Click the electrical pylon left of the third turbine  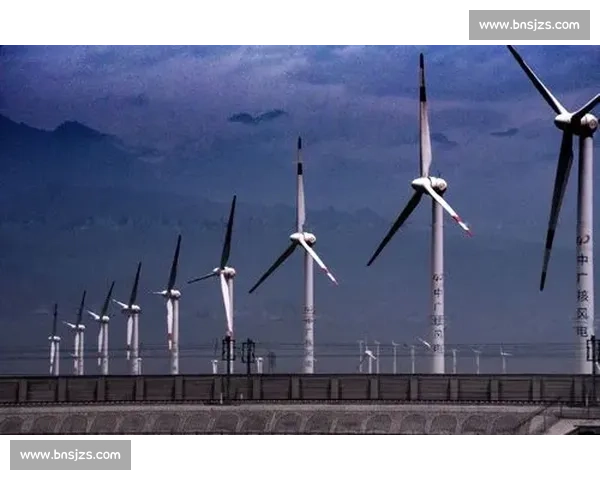pos(247,354)
